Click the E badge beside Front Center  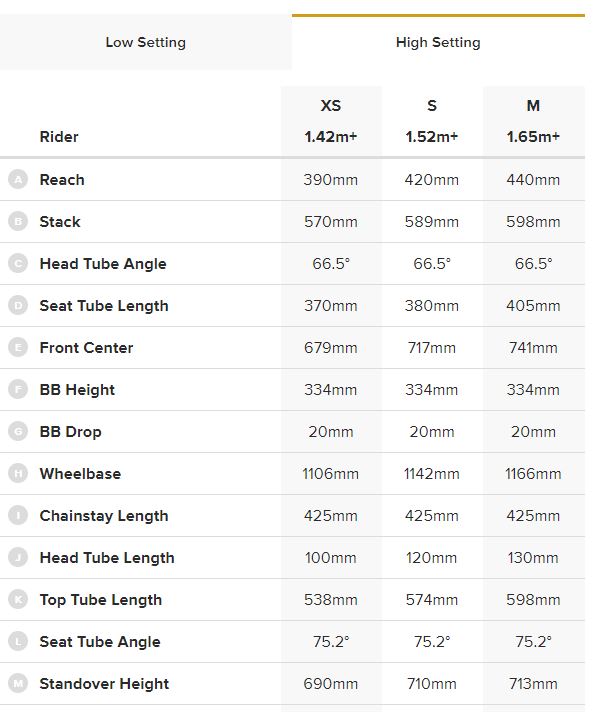pyautogui.click(x=17, y=348)
